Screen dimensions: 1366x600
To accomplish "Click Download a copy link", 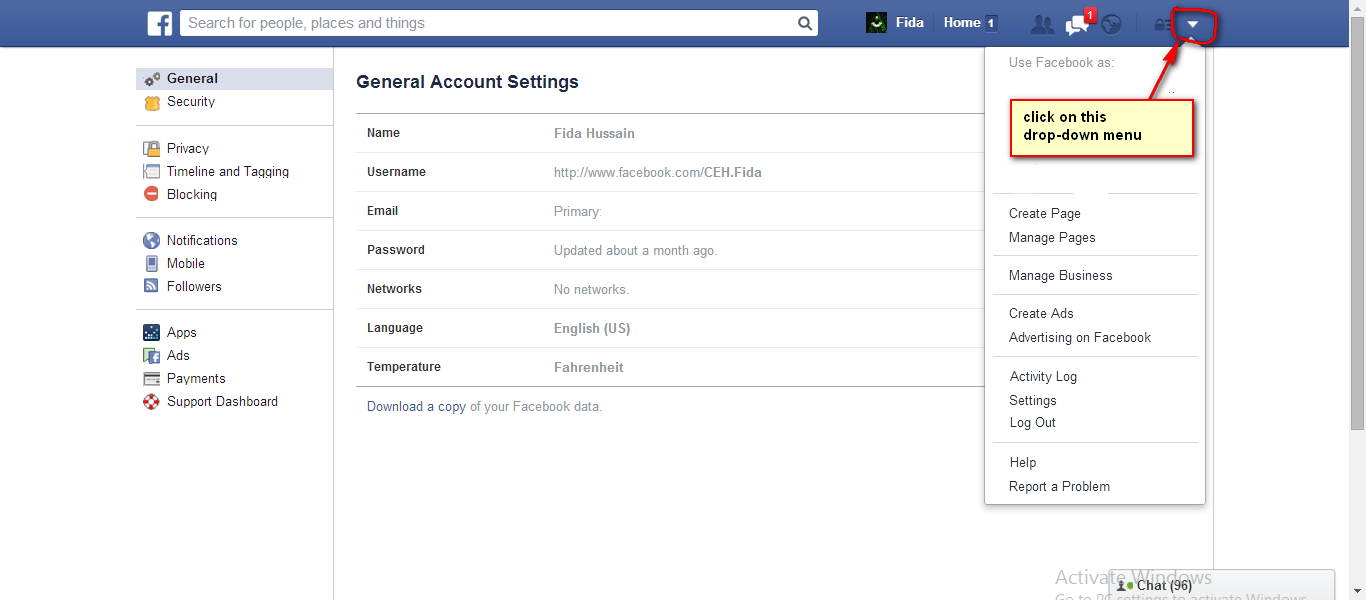I will [416, 406].
